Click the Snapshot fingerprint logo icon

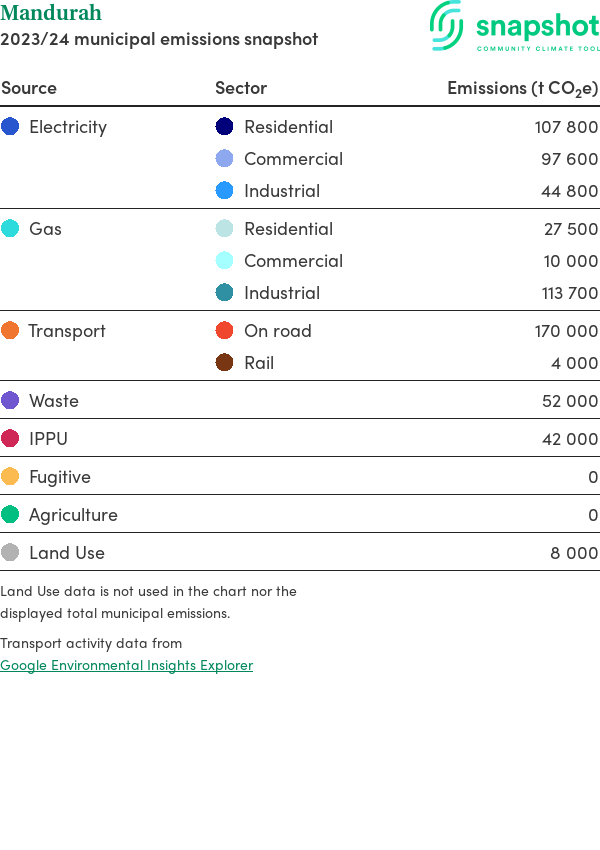[446, 25]
